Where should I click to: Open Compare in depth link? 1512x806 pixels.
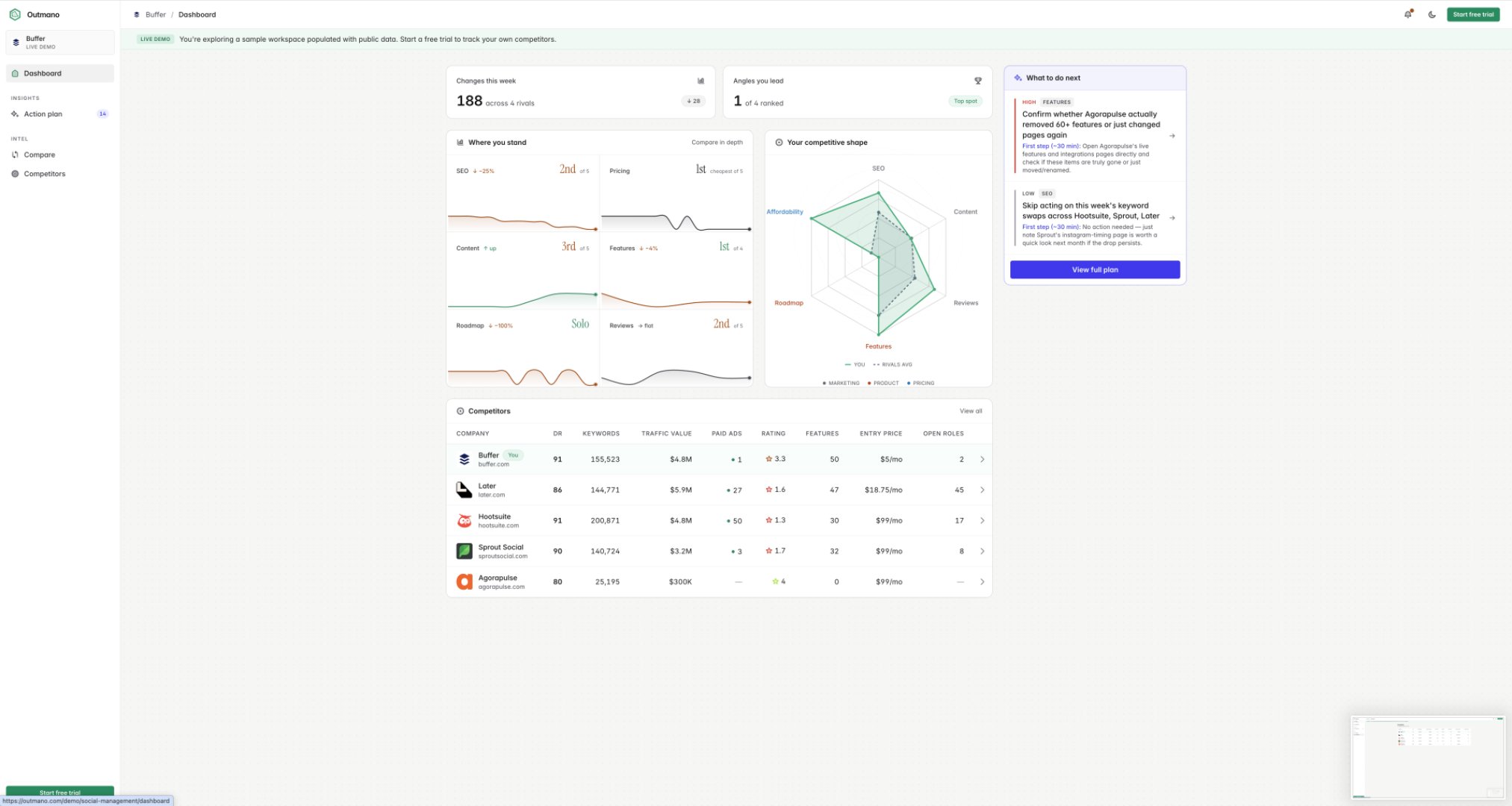(x=717, y=142)
